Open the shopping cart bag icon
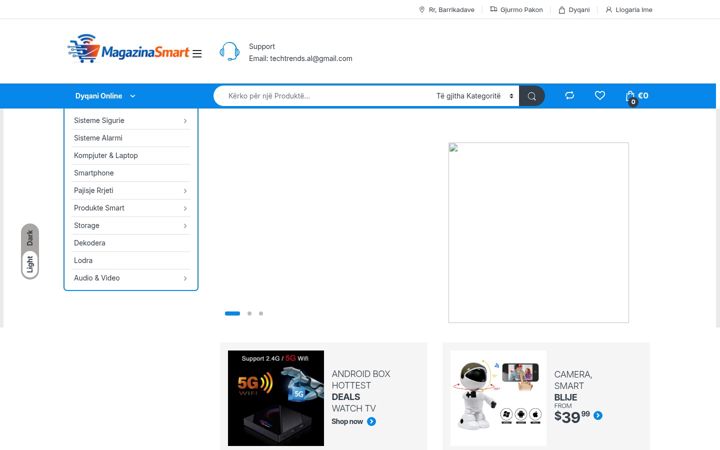 coord(630,97)
